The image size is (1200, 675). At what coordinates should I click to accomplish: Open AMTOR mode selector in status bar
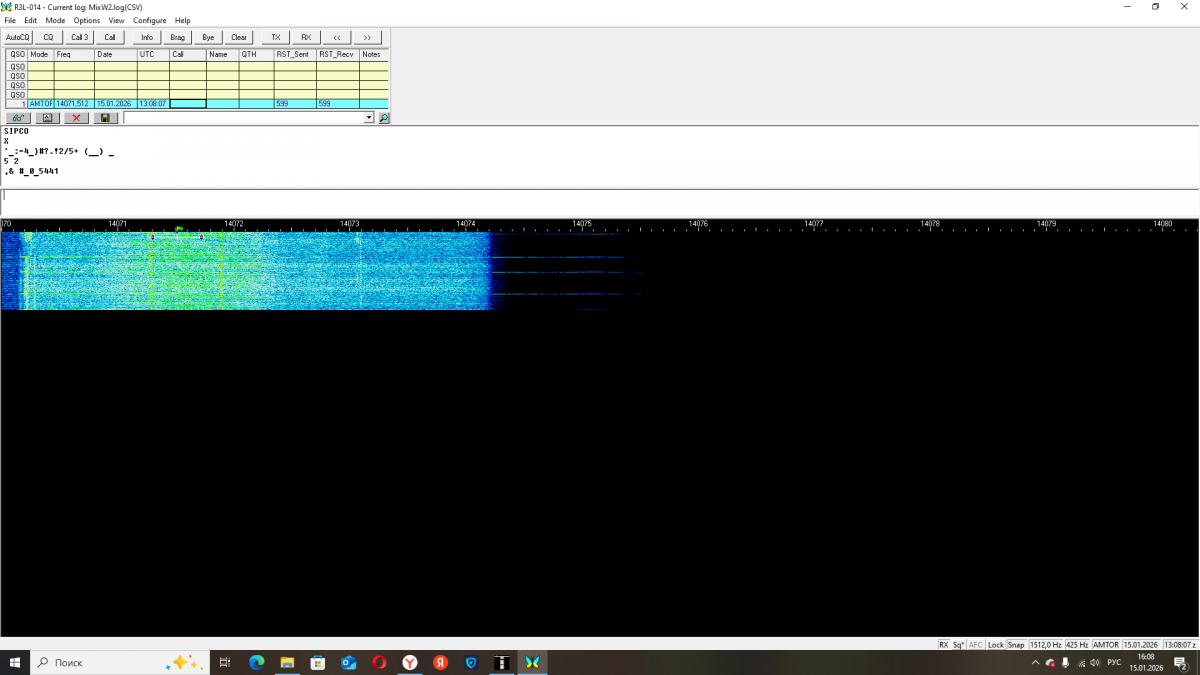coord(1106,645)
